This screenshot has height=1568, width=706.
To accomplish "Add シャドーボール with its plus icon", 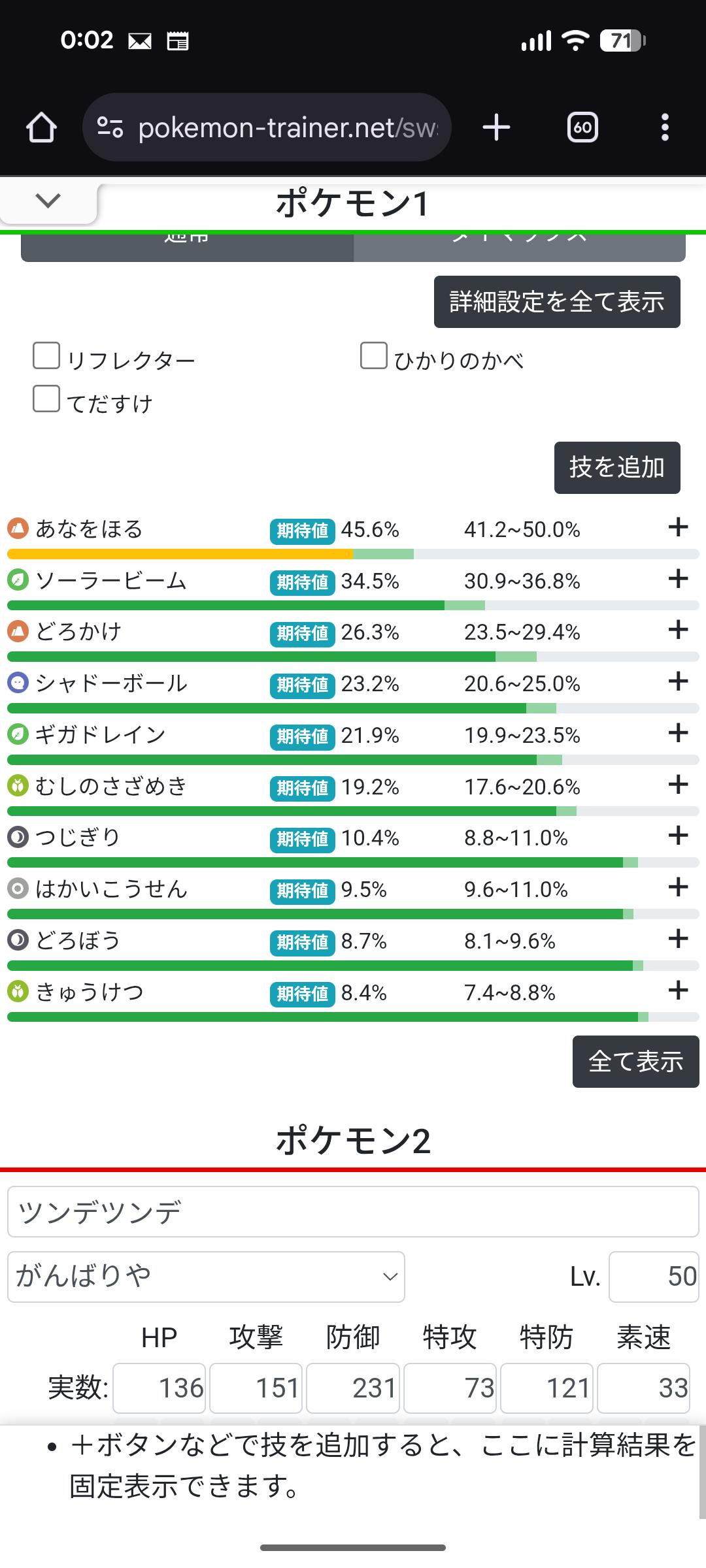I will coord(679,681).
